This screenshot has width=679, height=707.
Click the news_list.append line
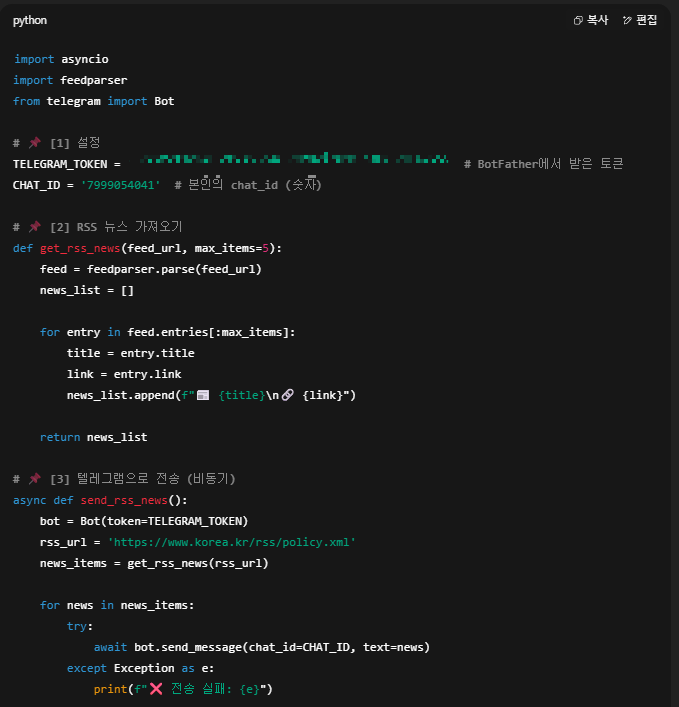pyautogui.click(x=211, y=395)
